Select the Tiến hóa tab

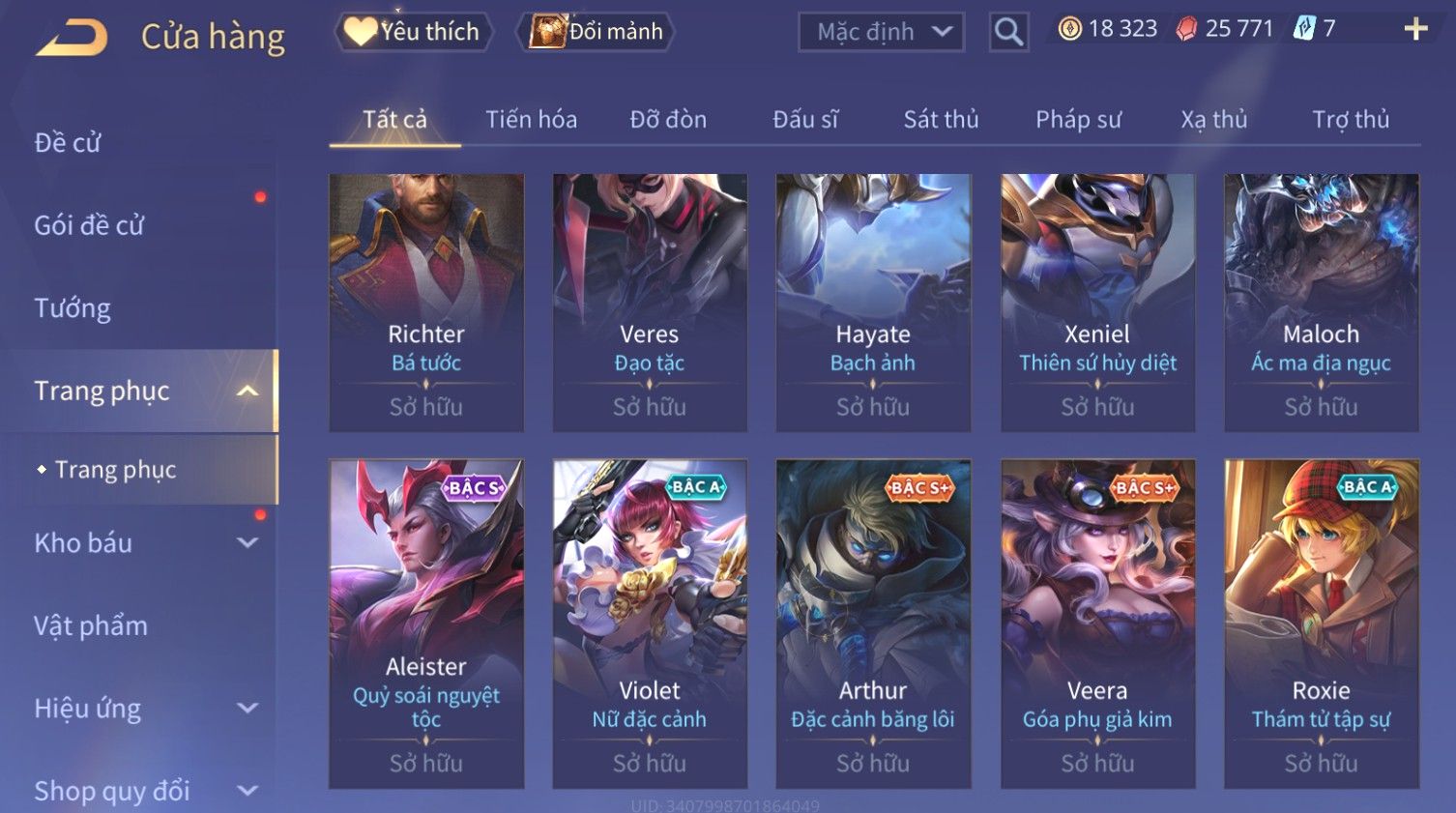pos(531,120)
